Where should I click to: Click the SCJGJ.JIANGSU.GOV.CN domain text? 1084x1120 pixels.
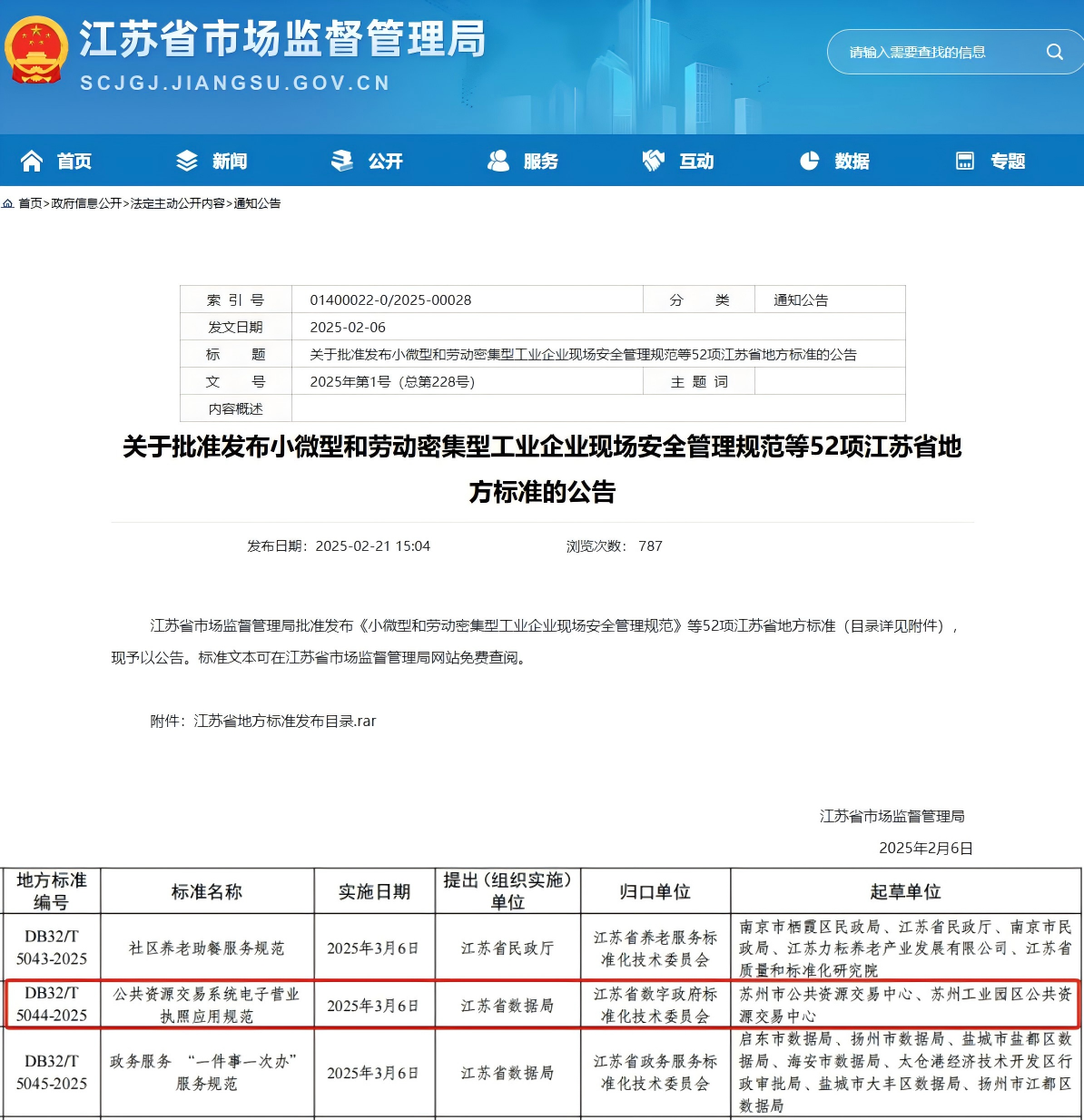pos(235,84)
